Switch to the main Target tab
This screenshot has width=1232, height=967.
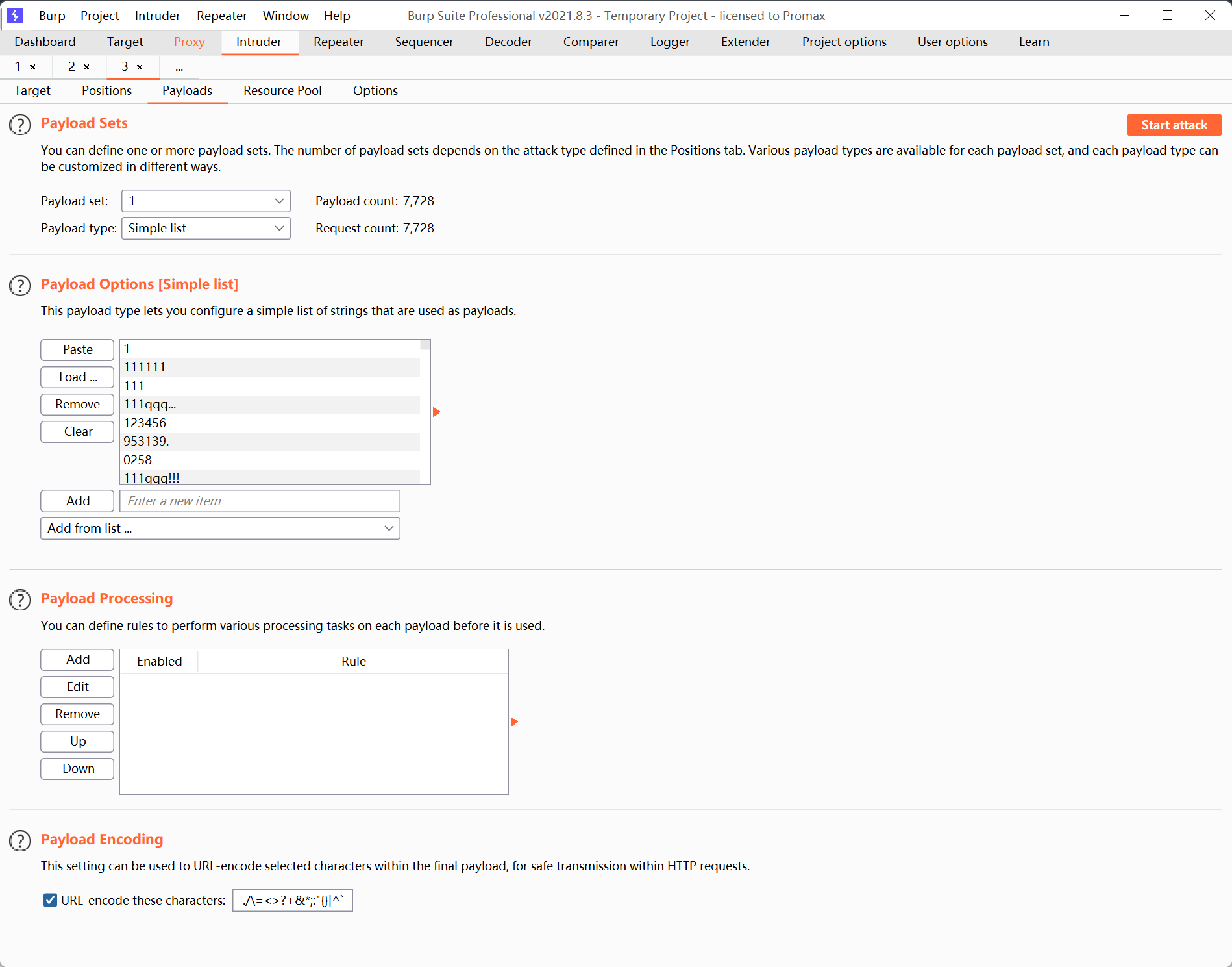coord(125,42)
